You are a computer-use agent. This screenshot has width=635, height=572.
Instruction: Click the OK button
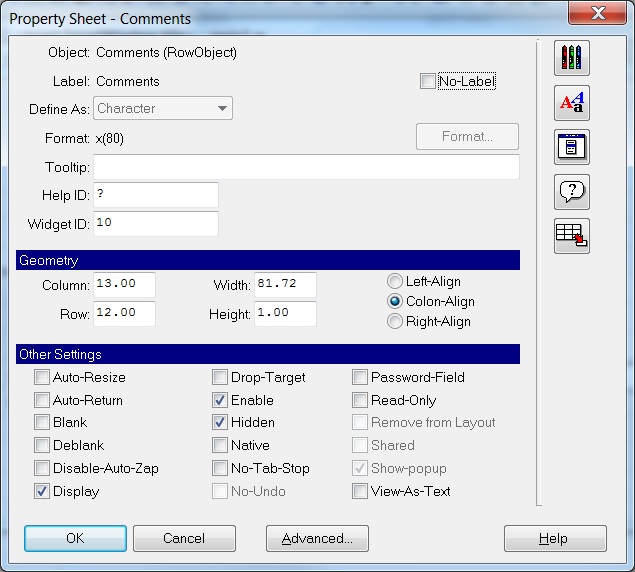(x=75, y=538)
